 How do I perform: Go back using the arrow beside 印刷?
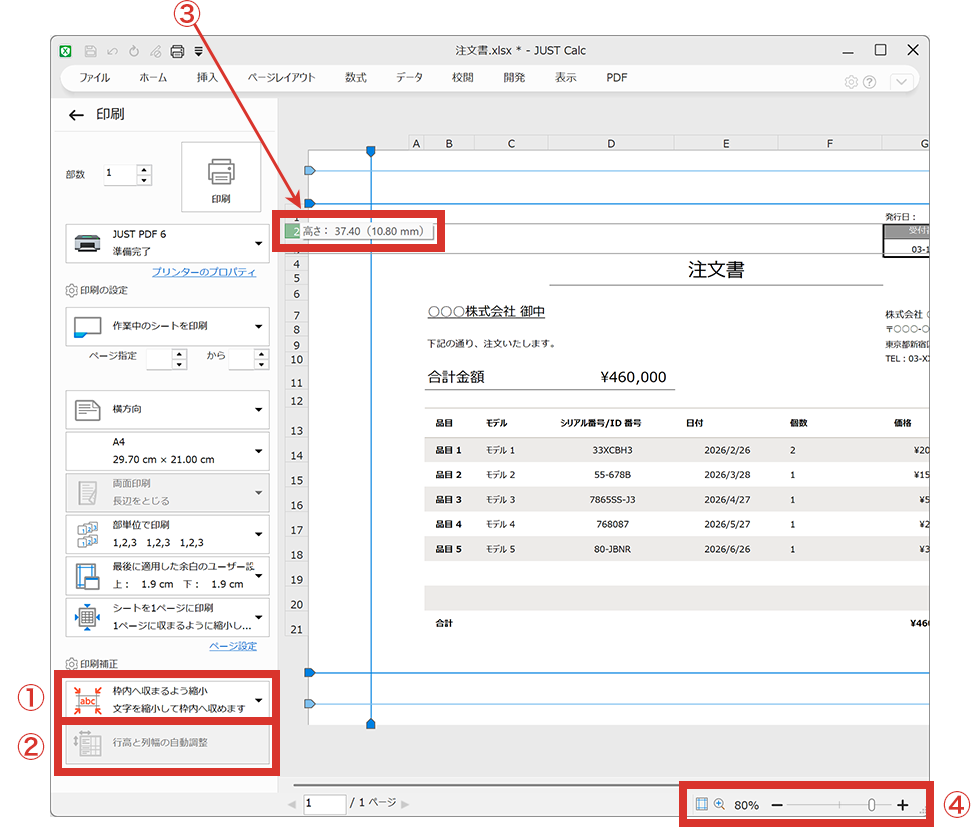click(x=76, y=114)
